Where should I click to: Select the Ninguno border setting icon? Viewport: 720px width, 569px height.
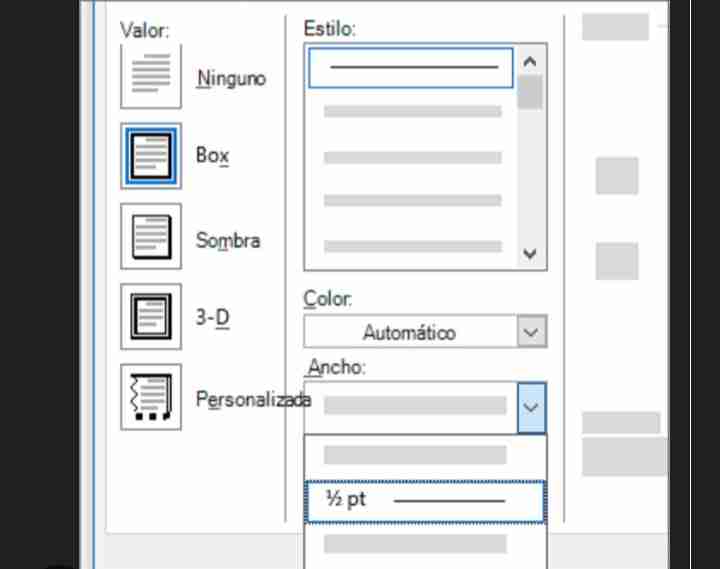pos(151,76)
